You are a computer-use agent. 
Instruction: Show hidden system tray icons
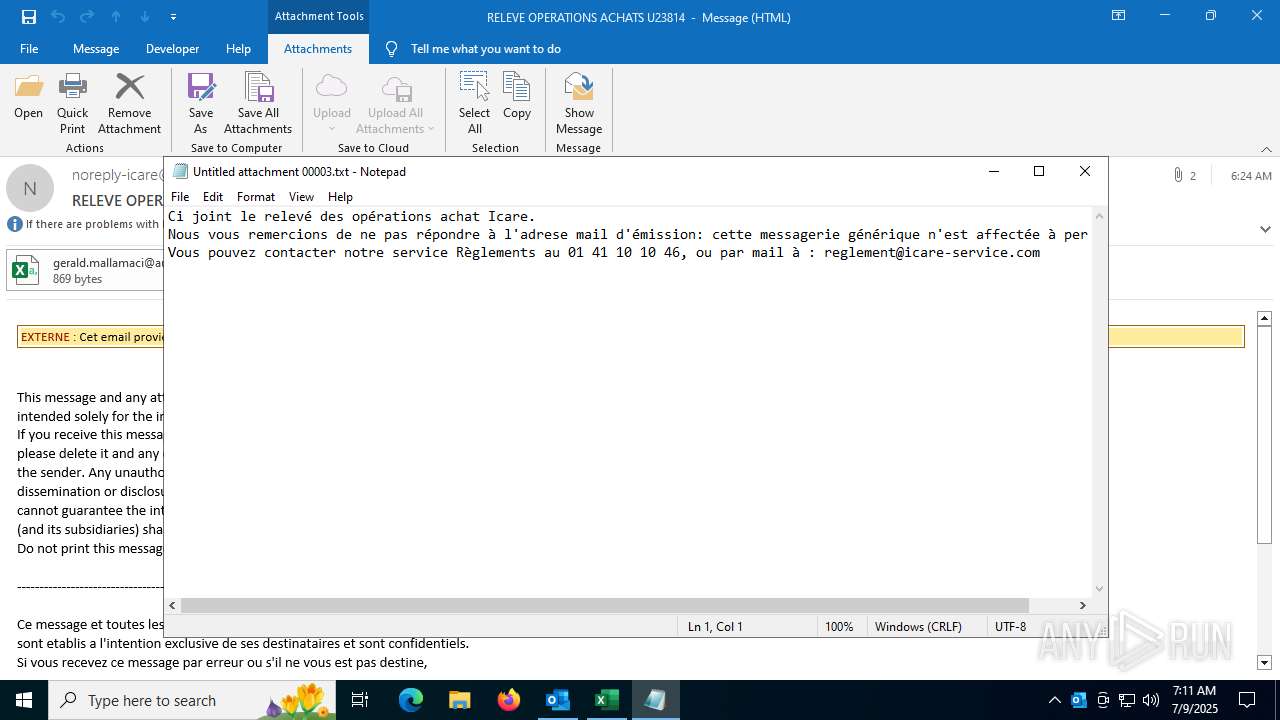click(x=1054, y=700)
